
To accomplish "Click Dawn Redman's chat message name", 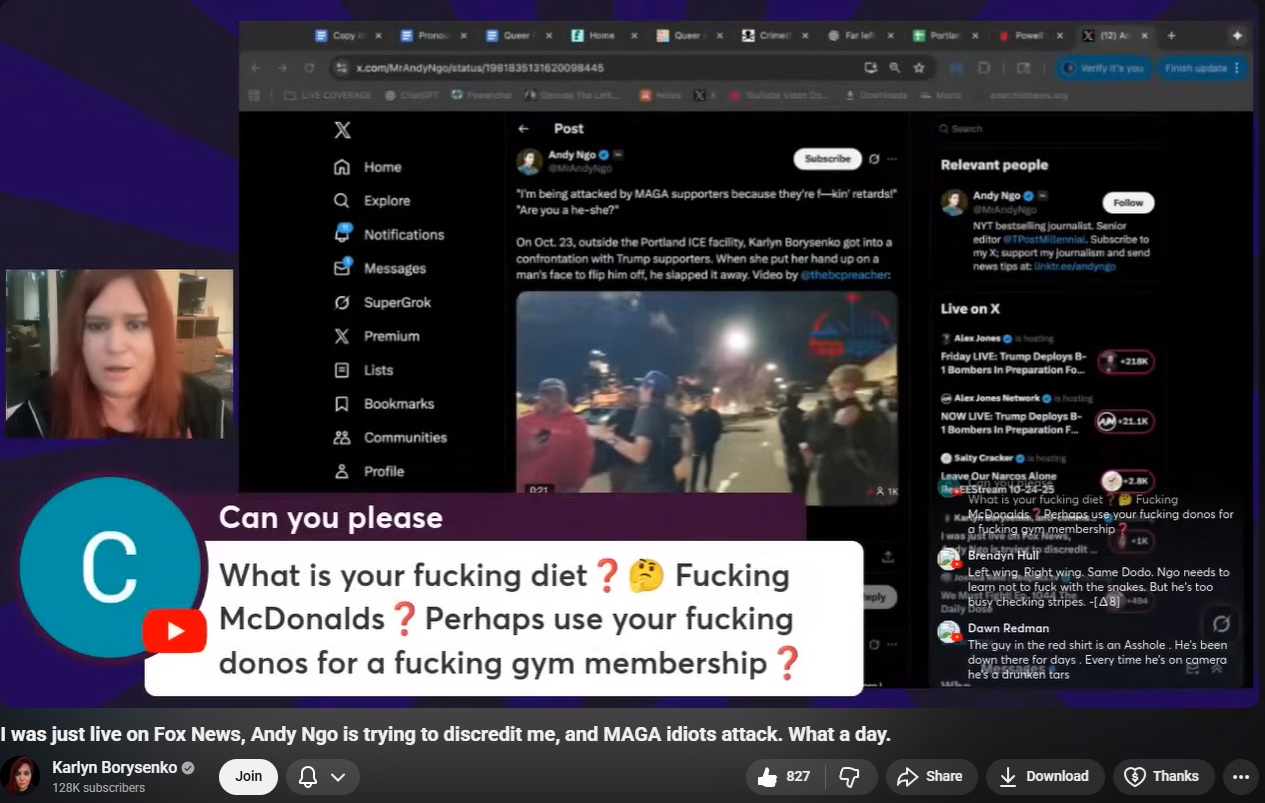I will [1008, 628].
